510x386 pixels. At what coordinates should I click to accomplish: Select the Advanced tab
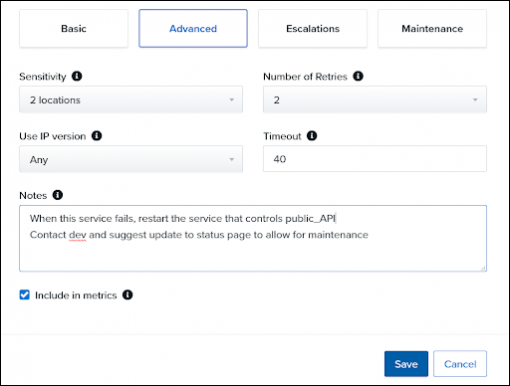point(193,29)
